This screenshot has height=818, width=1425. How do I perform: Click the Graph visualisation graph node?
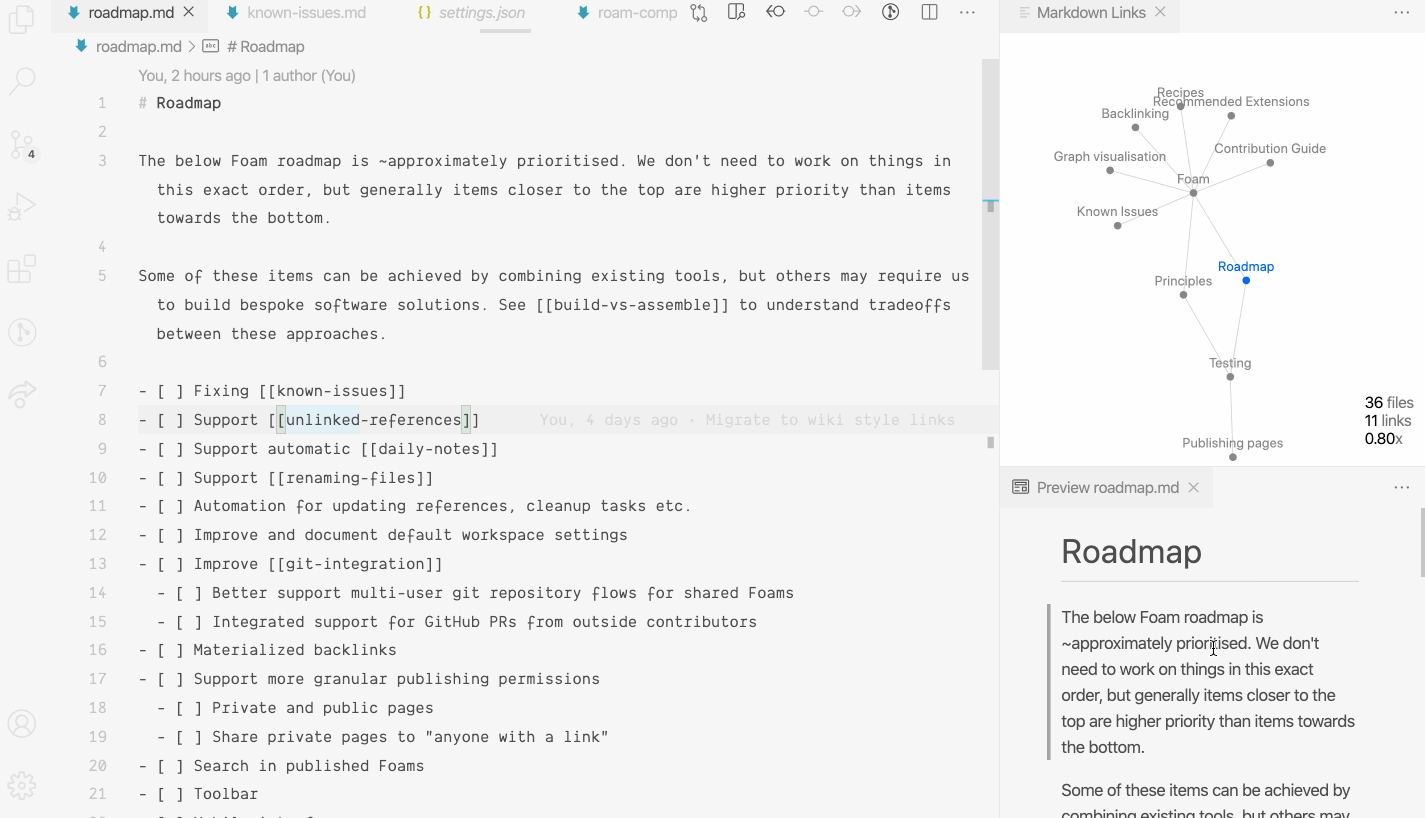click(1110, 170)
